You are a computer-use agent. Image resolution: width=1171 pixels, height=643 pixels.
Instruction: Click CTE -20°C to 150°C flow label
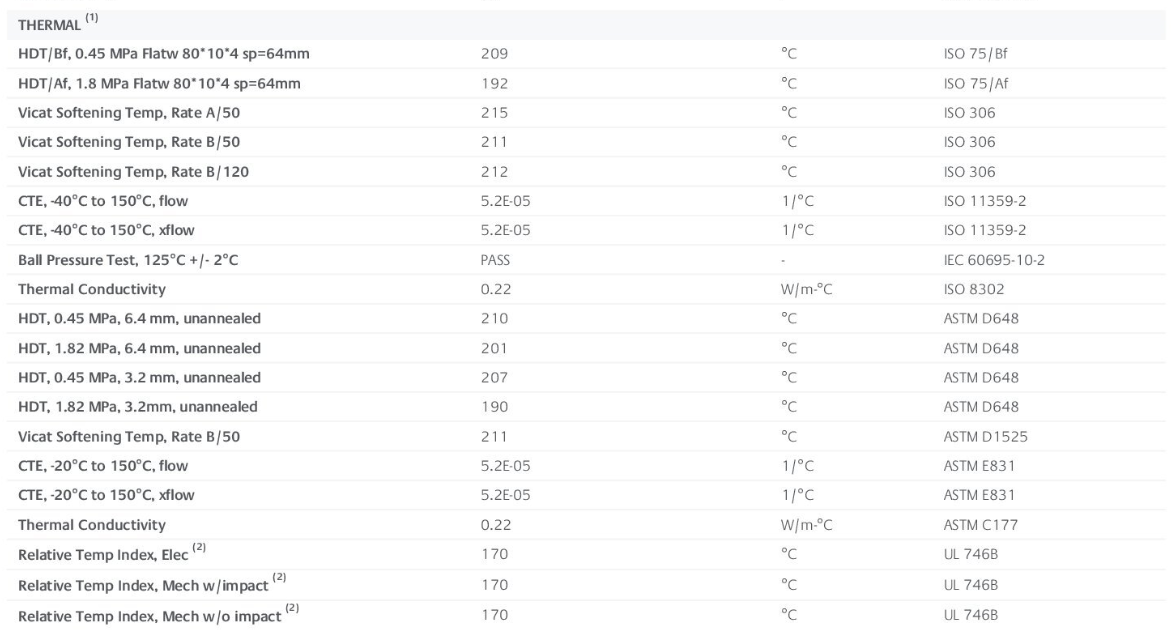pyautogui.click(x=103, y=465)
